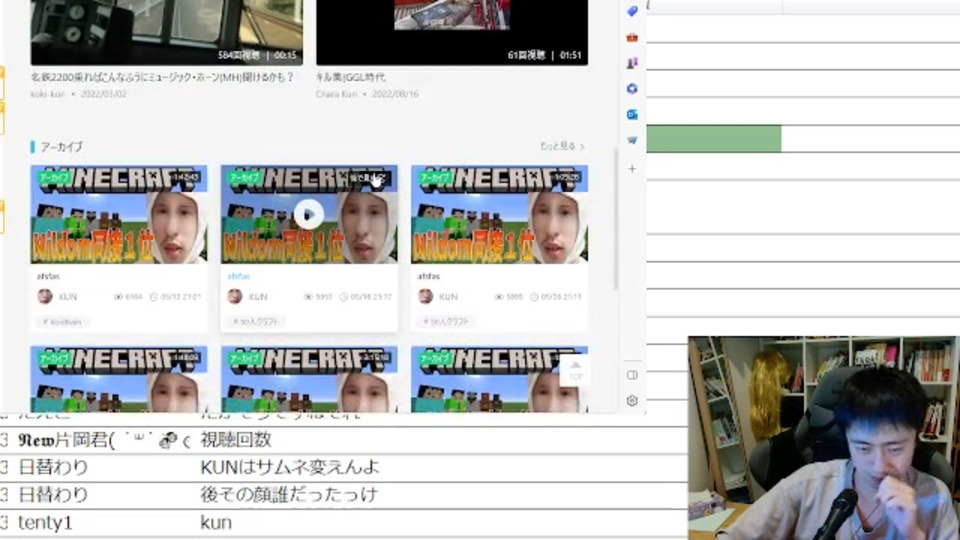Open the Chara Kun channel name
Image resolution: width=960 pixels, height=540 pixels.
336,94
